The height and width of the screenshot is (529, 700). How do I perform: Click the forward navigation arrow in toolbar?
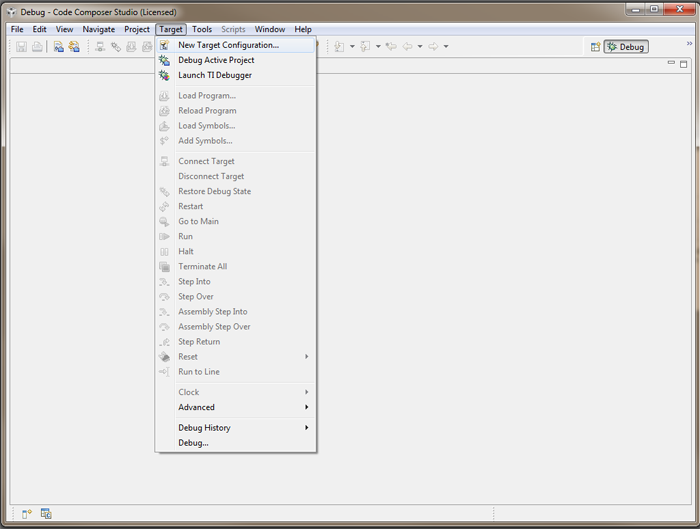pos(433,47)
